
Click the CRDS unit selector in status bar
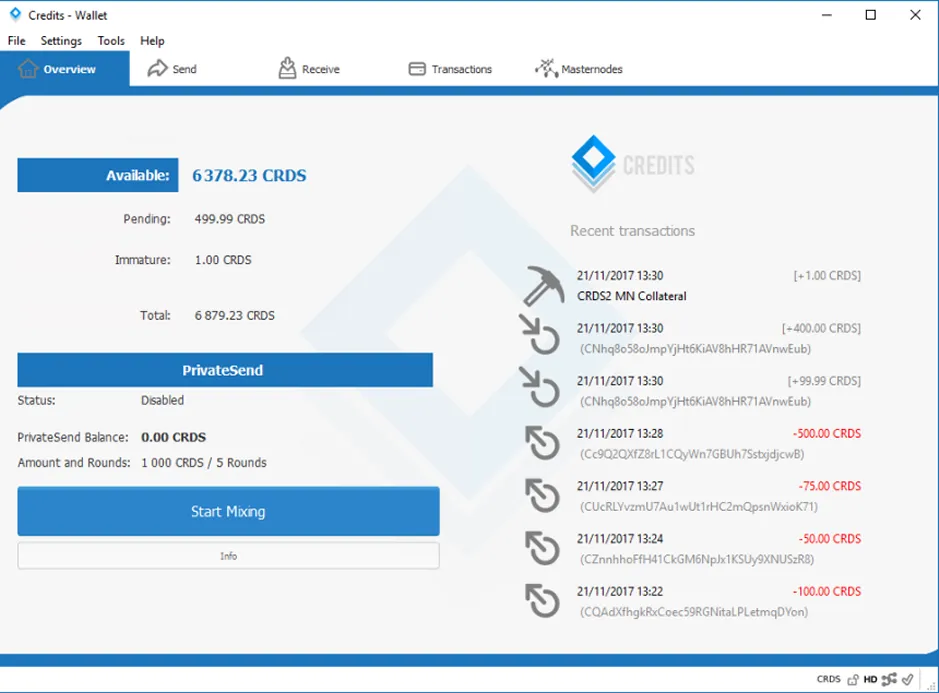828,679
